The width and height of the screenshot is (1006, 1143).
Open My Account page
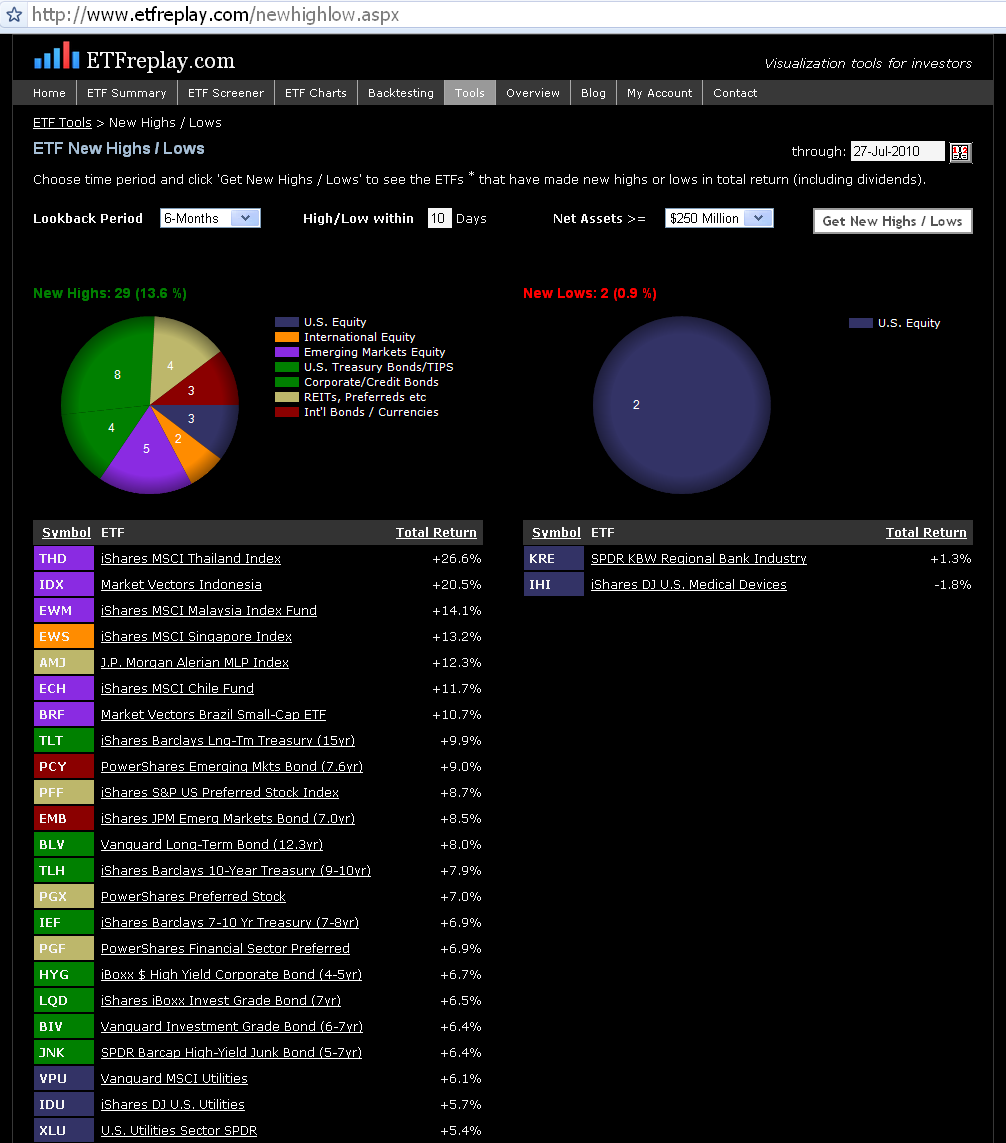pyautogui.click(x=659, y=93)
